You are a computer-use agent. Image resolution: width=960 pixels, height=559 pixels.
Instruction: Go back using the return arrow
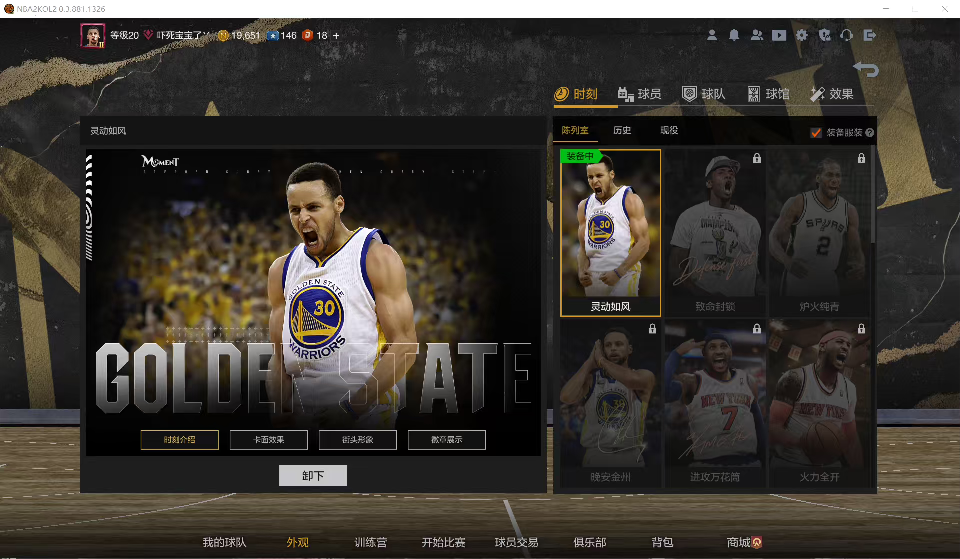tap(866, 69)
